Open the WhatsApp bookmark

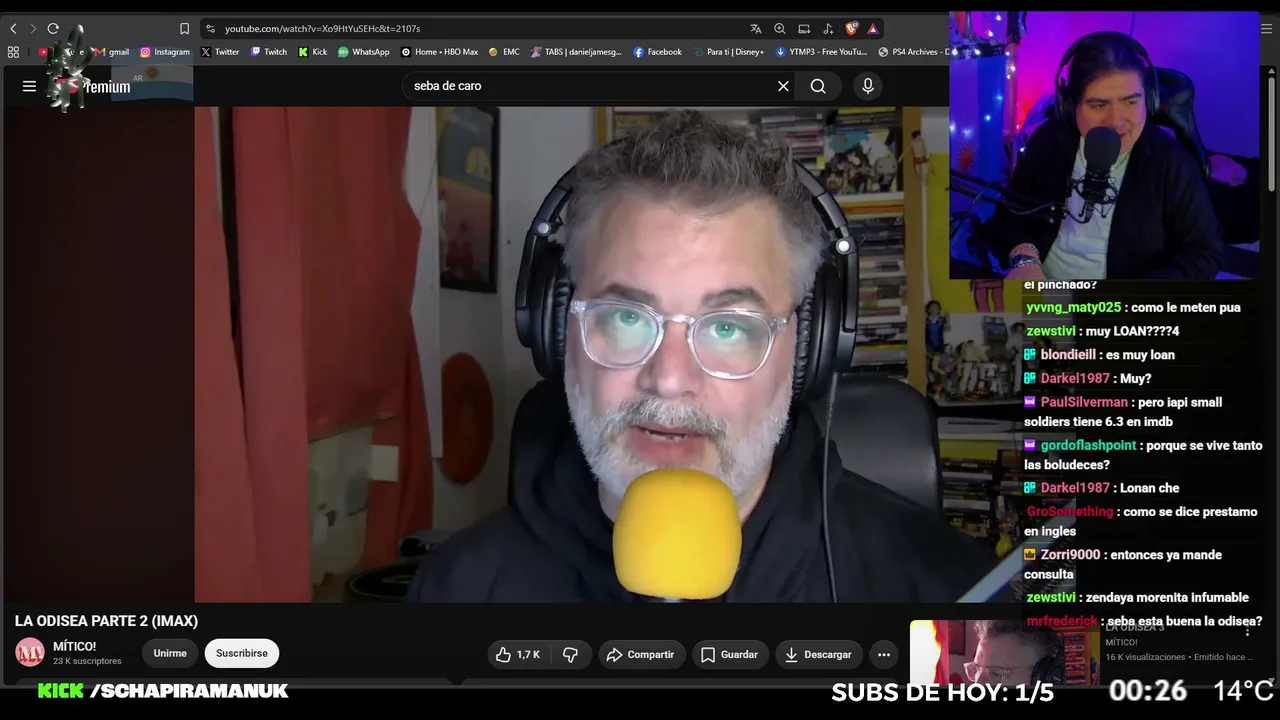tap(364, 52)
